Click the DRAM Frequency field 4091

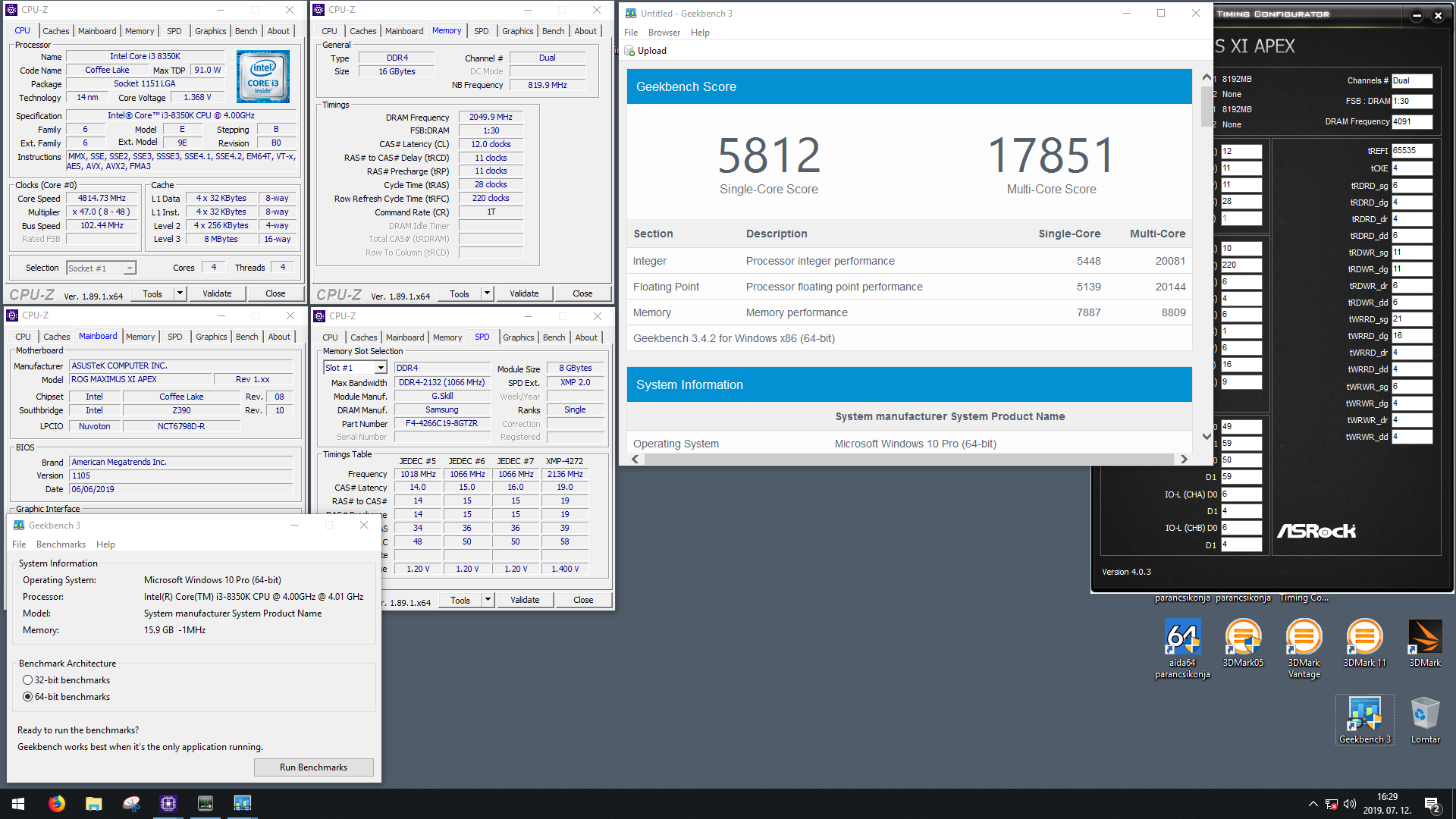[1411, 121]
